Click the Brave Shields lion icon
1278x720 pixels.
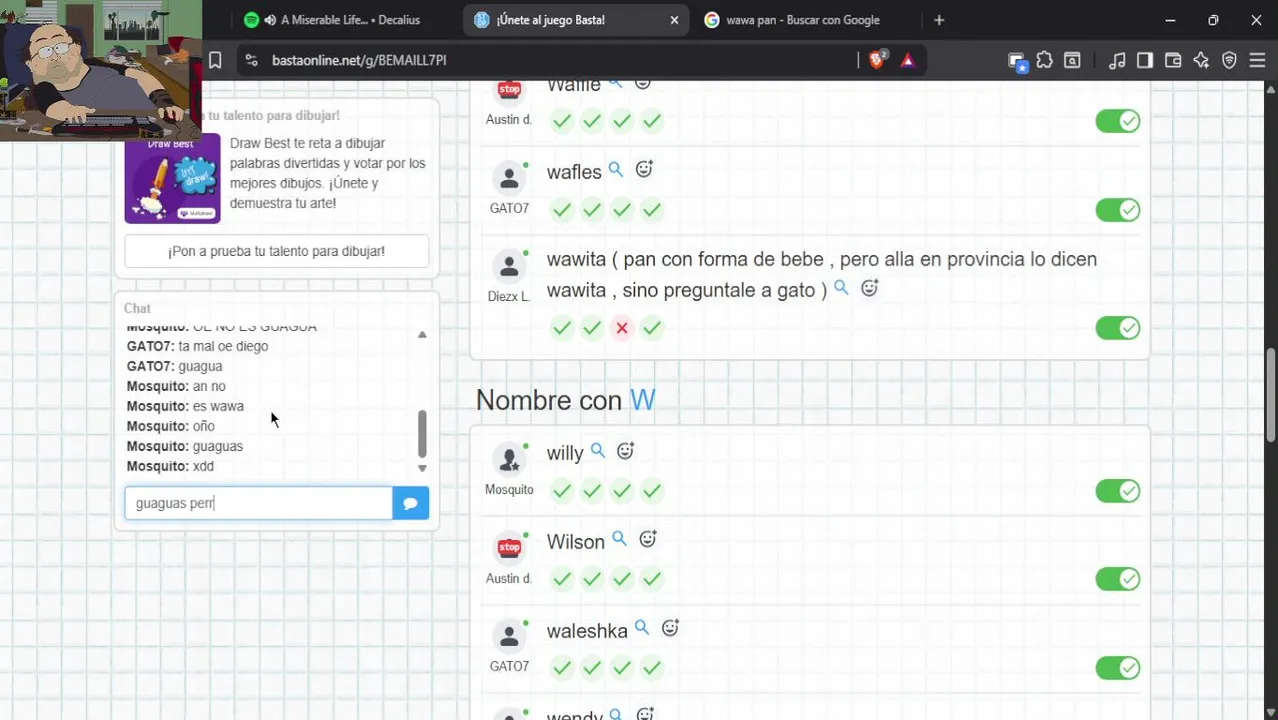point(877,60)
